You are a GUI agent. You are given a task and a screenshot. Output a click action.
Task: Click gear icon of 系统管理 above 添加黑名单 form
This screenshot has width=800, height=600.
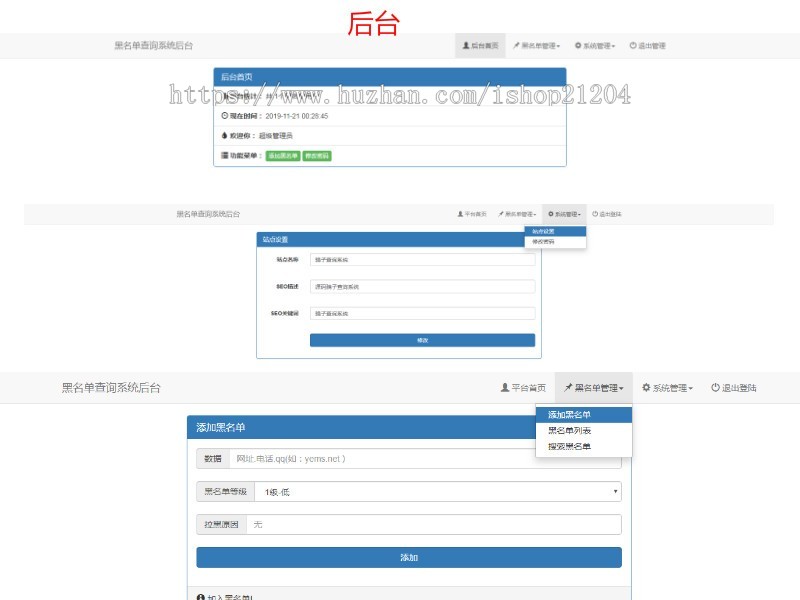(x=646, y=388)
